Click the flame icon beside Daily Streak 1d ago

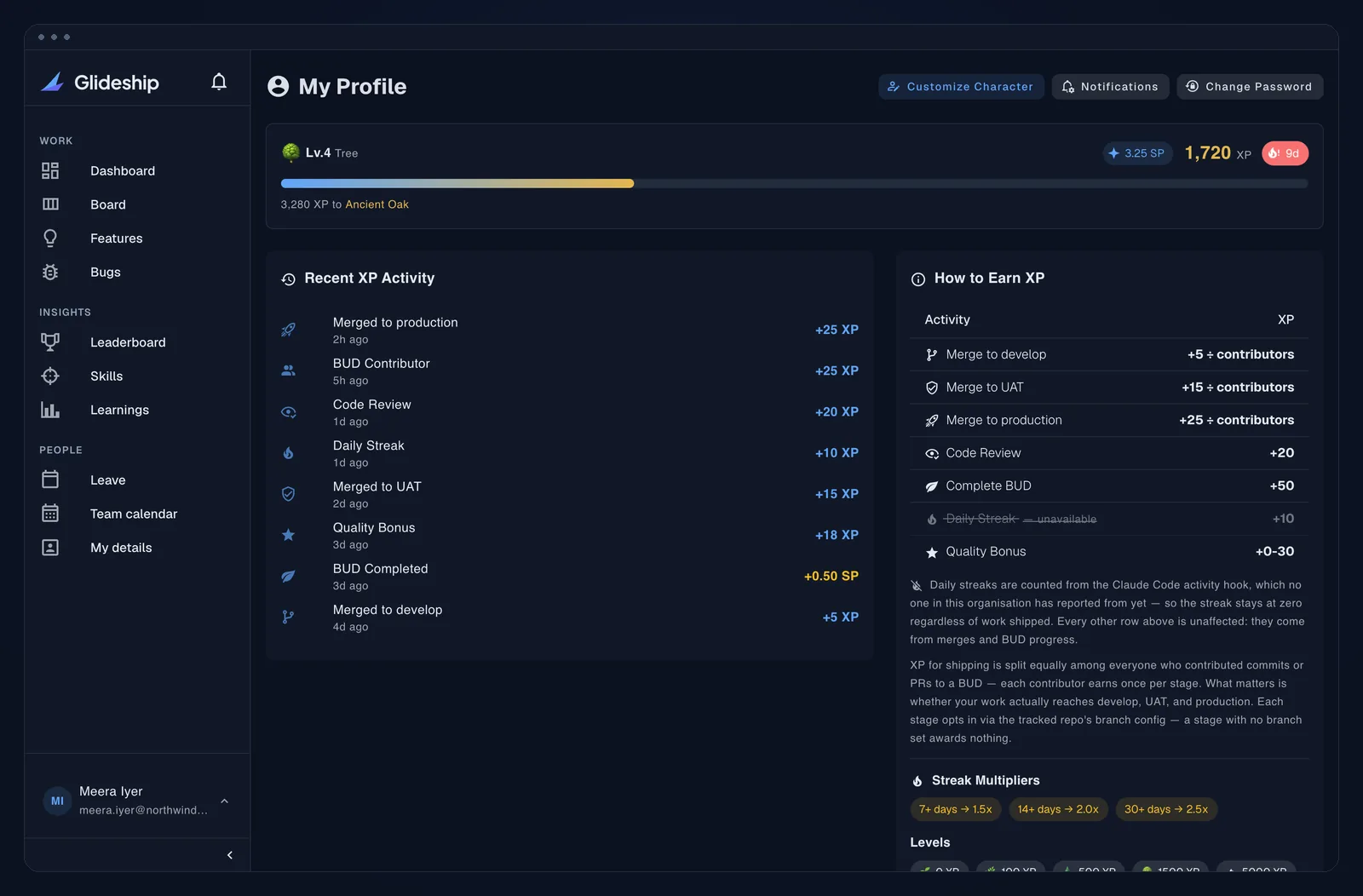(x=289, y=453)
